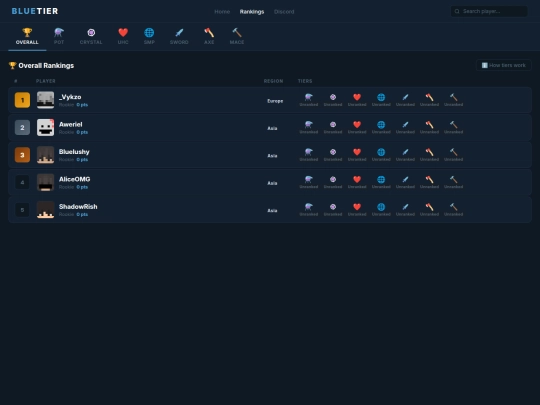This screenshot has width=540, height=405.
Task: Click ShadowRish's pot tier icon
Action: [x=309, y=207]
